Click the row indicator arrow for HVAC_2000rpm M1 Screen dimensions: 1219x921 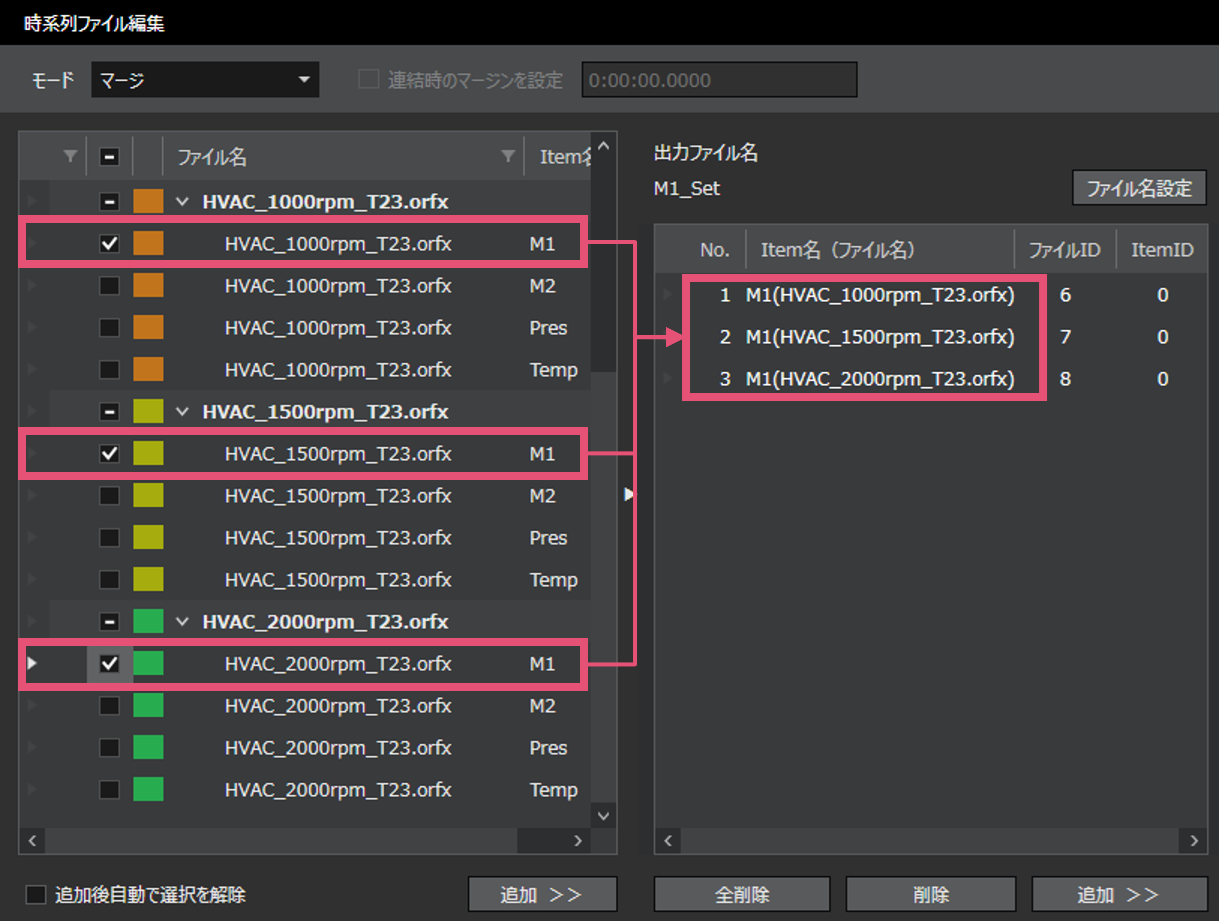pos(32,663)
